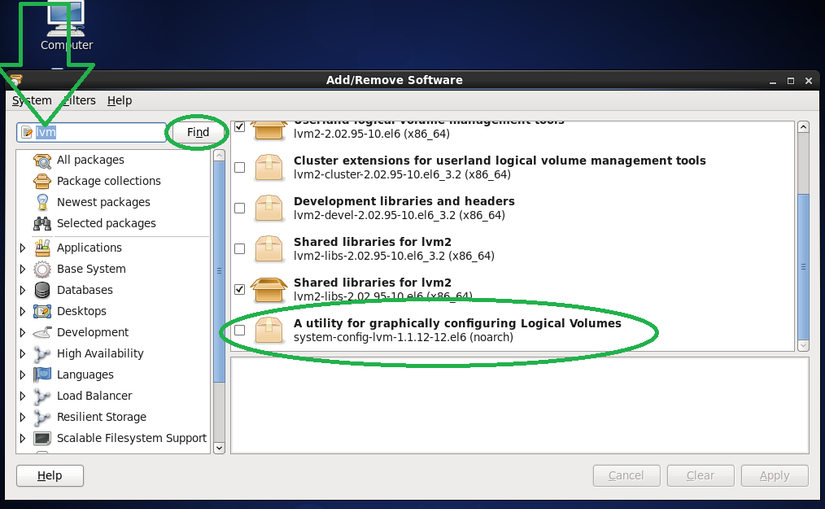Image resolution: width=825 pixels, height=509 pixels.
Task: Open the Filters menu
Action: [x=79, y=101]
